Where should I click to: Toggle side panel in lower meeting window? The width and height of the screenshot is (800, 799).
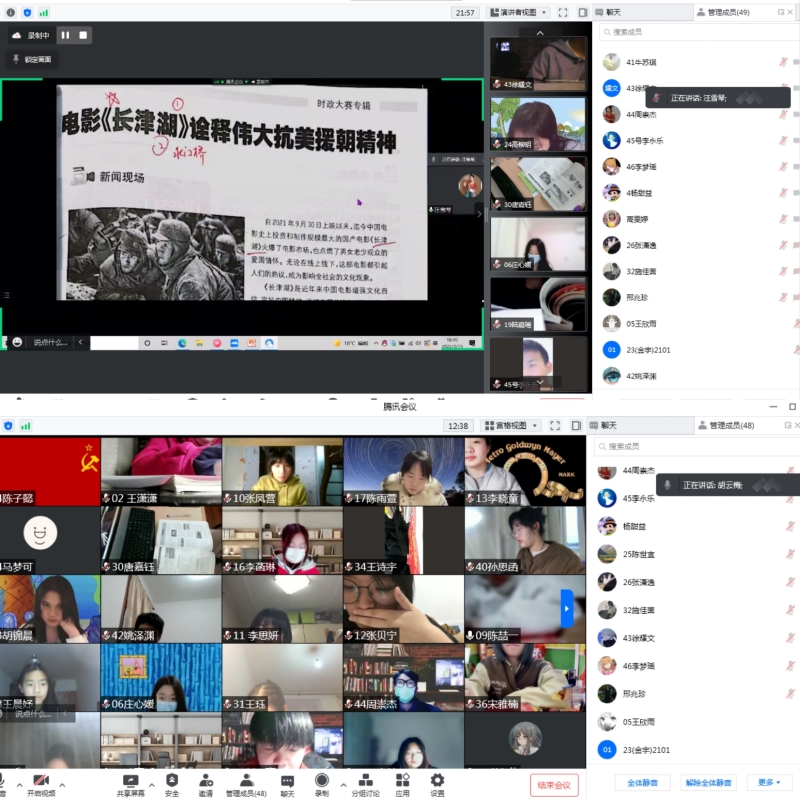click(x=576, y=426)
